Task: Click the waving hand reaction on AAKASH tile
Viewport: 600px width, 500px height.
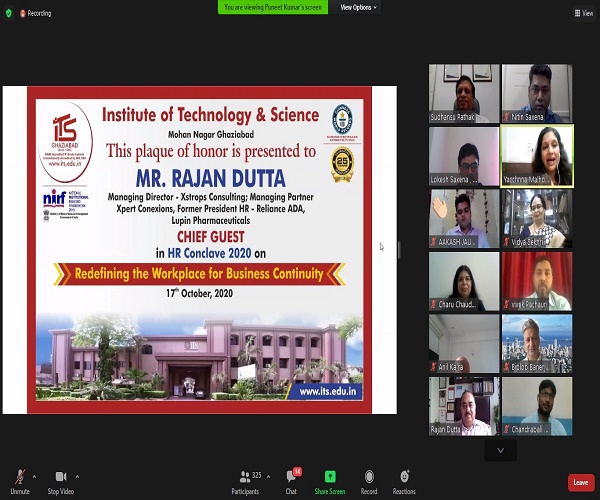Action: (440, 208)
